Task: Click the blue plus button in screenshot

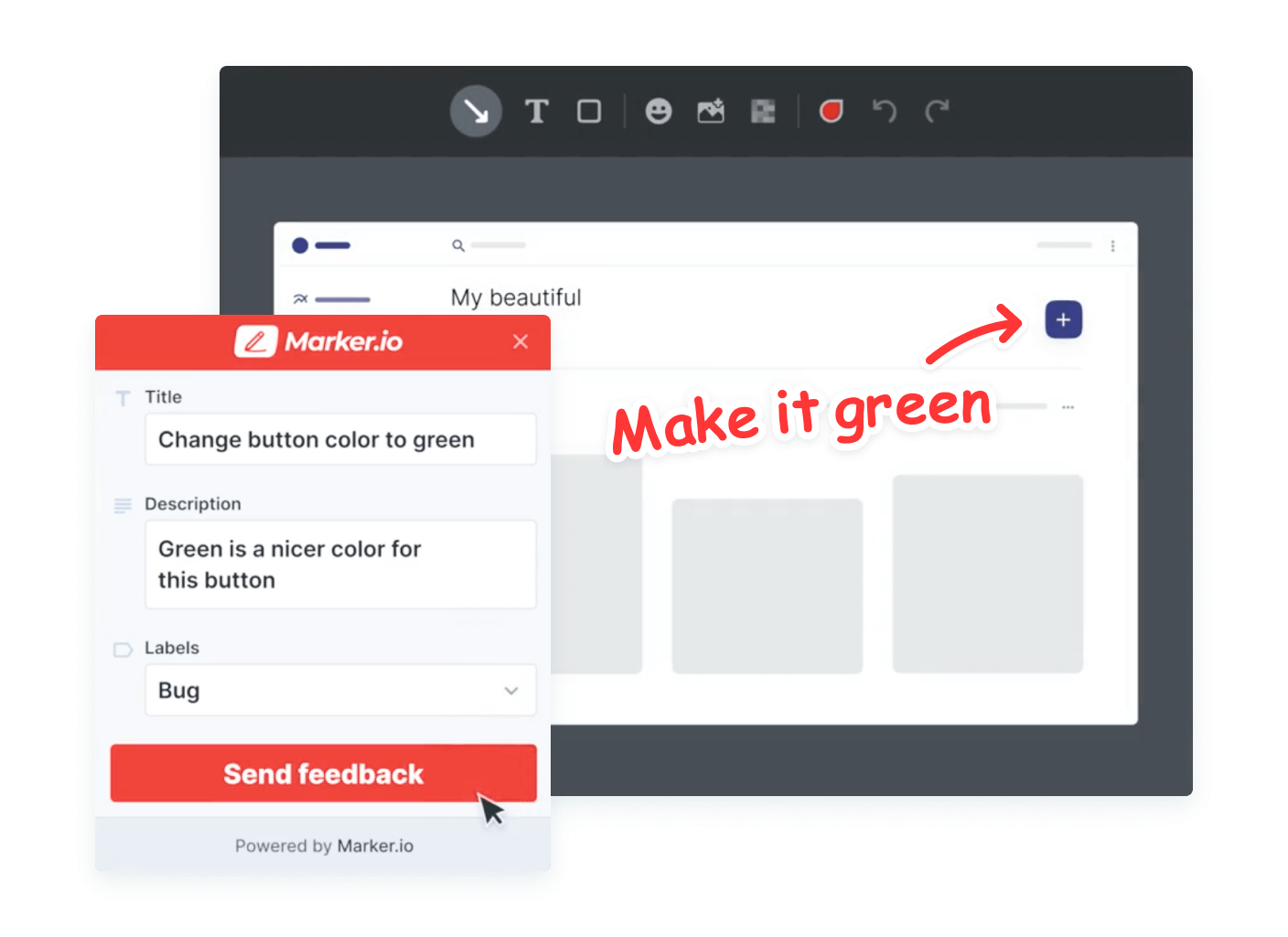Action: point(1064,319)
